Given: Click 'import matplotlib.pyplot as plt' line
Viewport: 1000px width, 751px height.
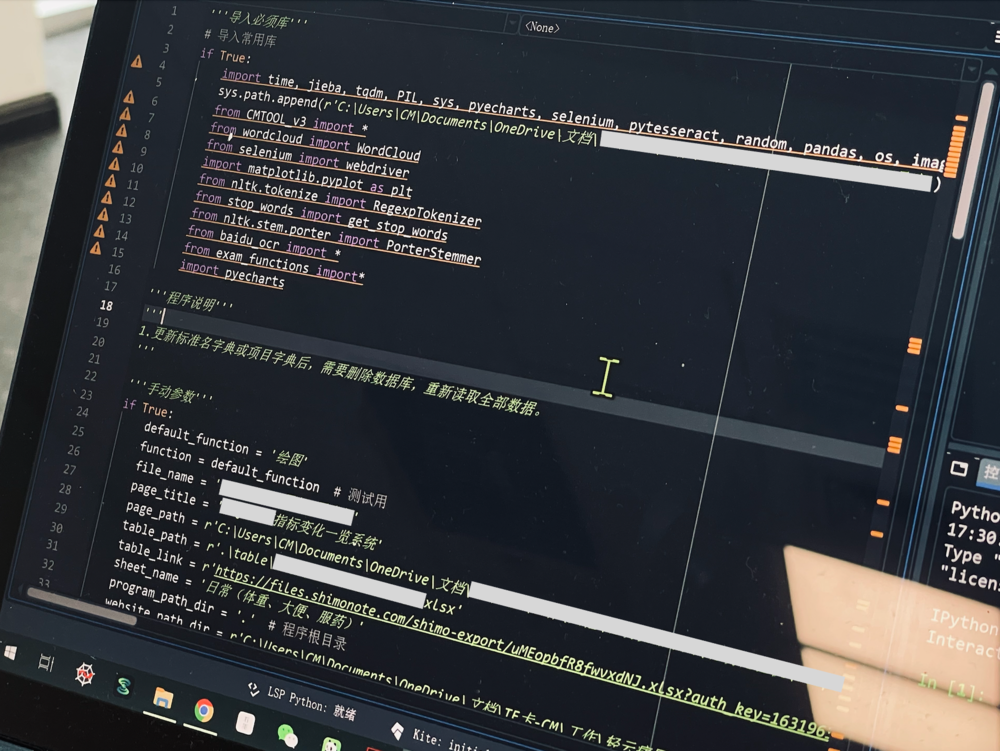Looking at the screenshot, I should pyautogui.click(x=307, y=177).
